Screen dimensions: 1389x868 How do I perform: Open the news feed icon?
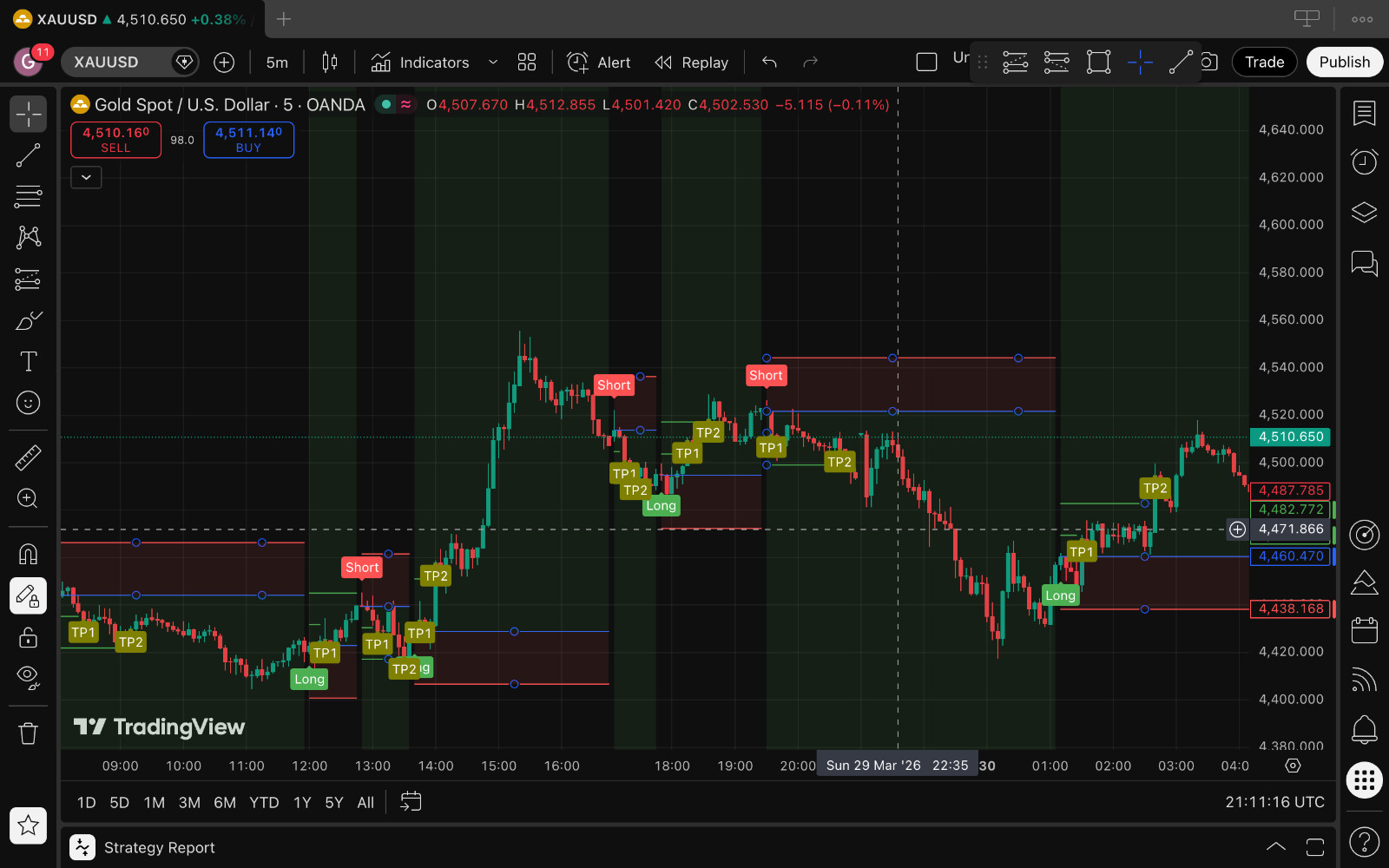point(1364,680)
